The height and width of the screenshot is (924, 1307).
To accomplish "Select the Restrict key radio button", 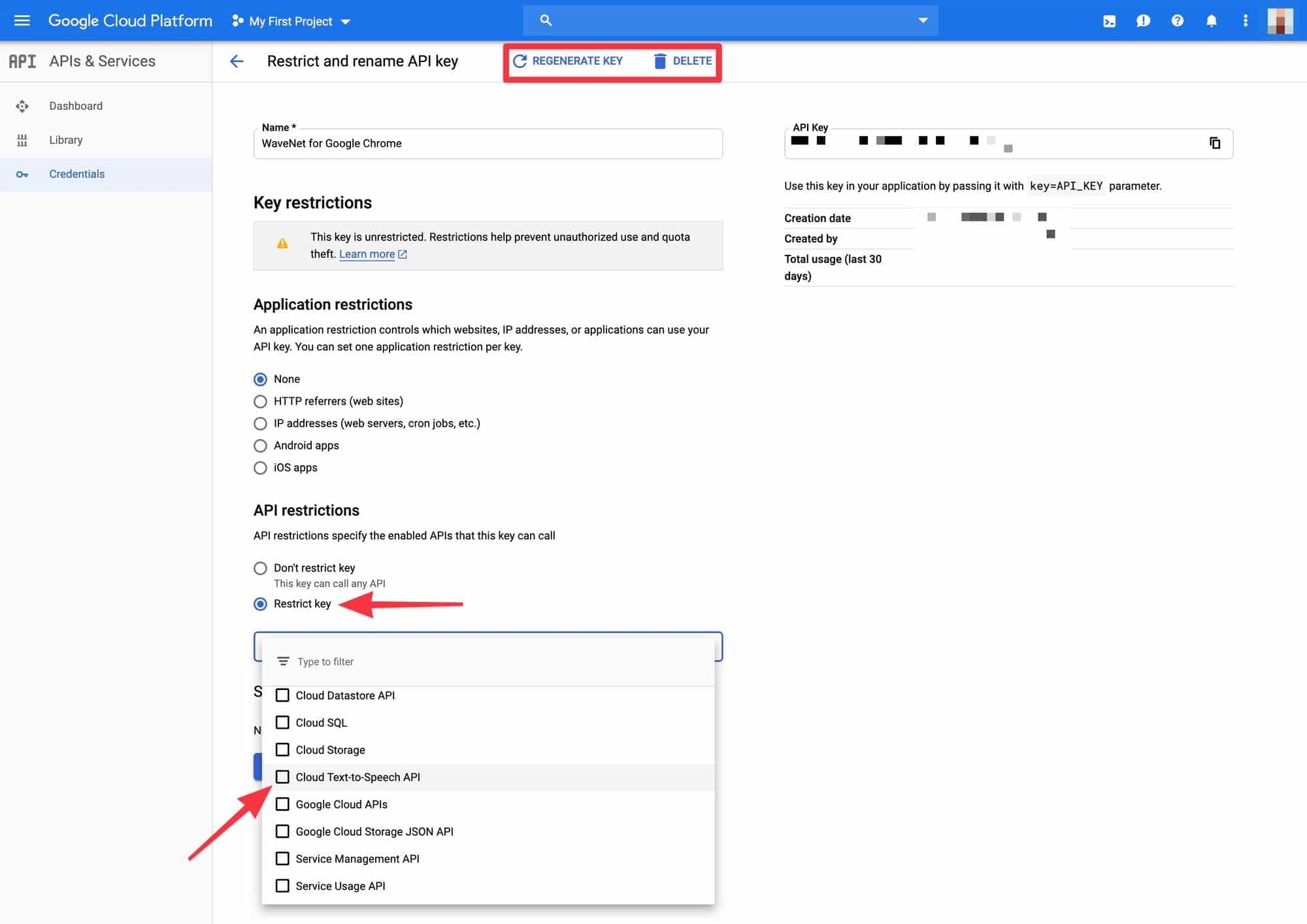I will 260,604.
